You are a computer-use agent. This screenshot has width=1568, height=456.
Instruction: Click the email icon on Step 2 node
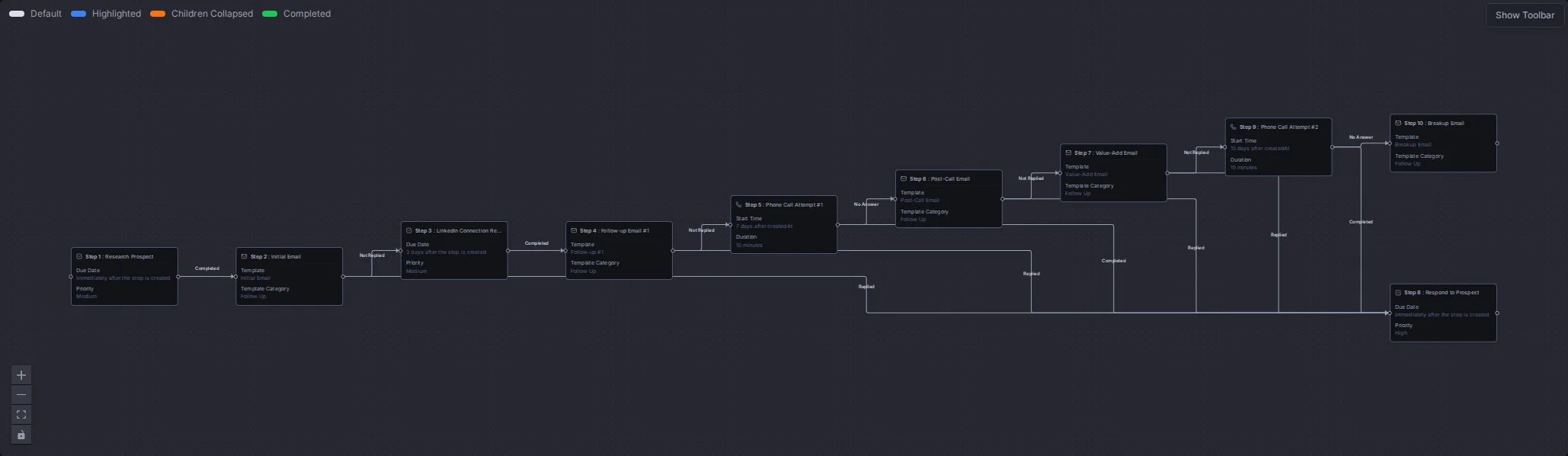[244, 257]
